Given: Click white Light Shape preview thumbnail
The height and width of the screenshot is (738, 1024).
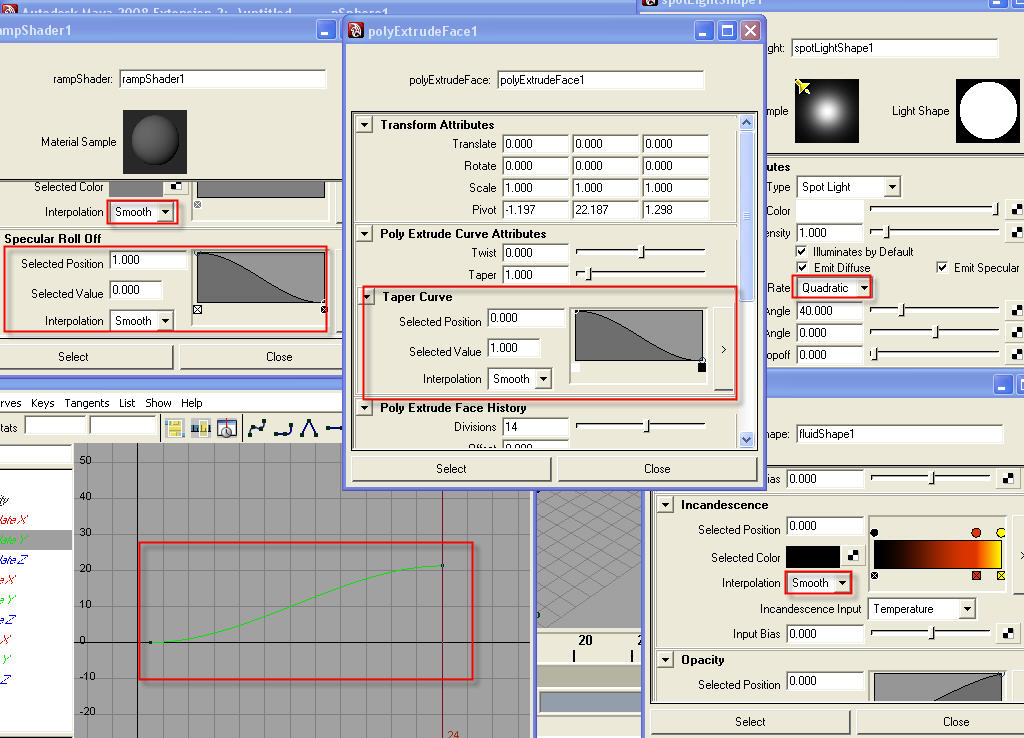Looking at the screenshot, I should pyautogui.click(x=987, y=111).
